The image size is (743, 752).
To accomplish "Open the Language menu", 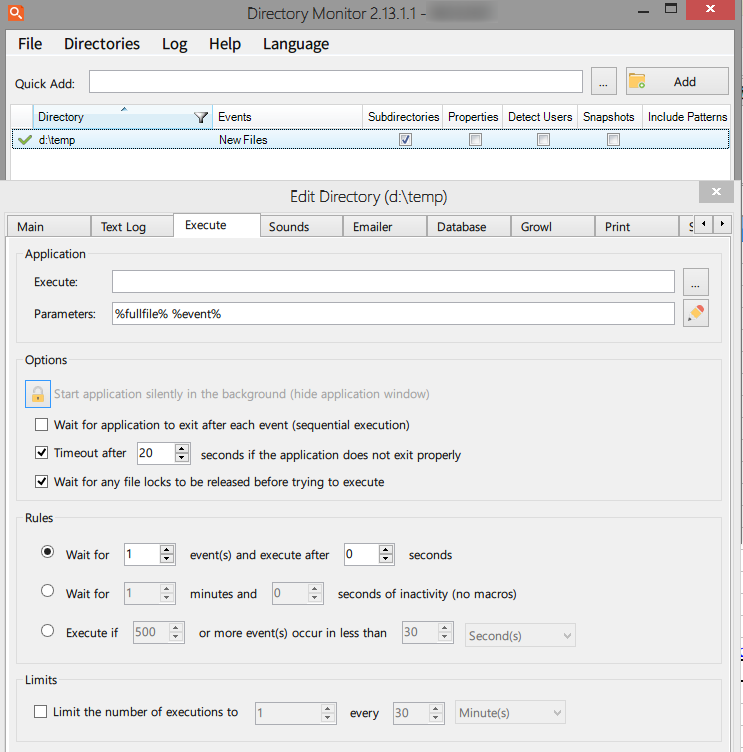I will pos(295,44).
